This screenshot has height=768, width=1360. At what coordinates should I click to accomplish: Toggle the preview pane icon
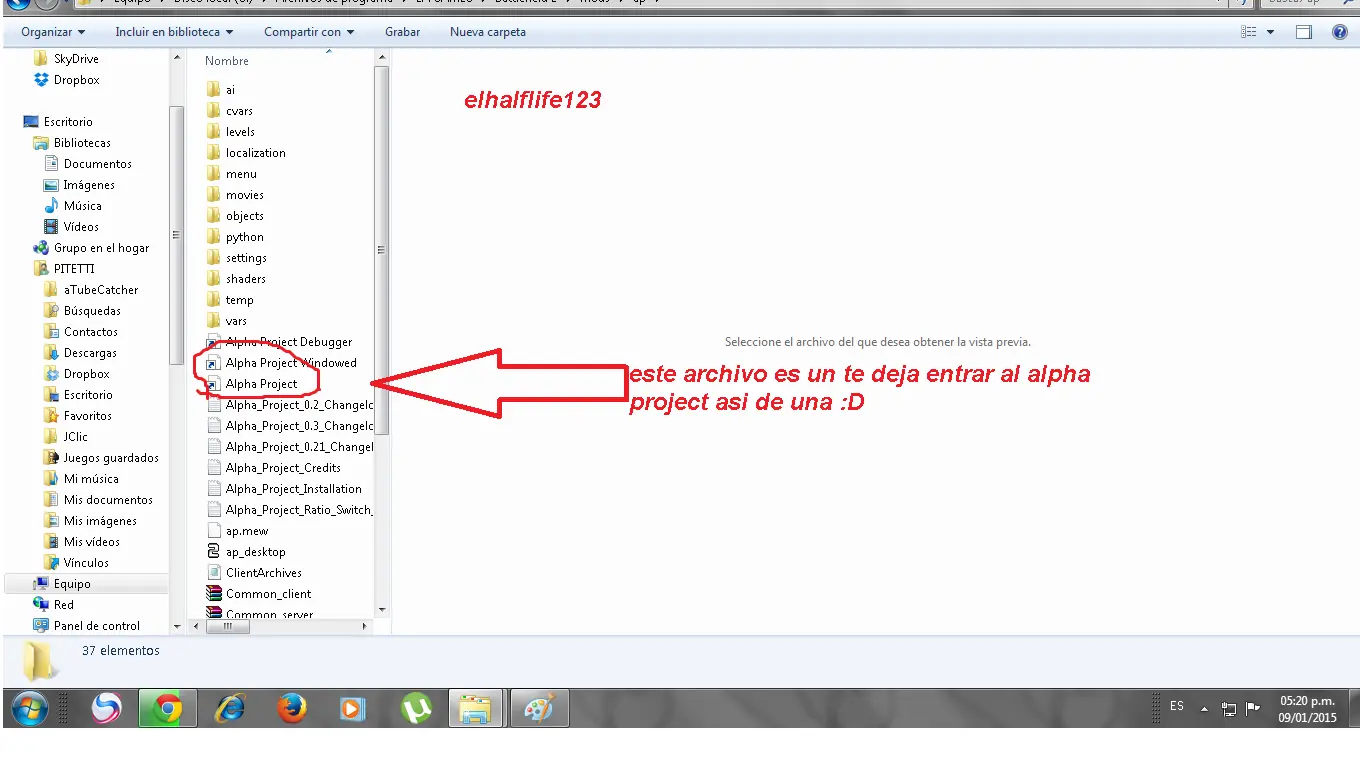(x=1304, y=32)
